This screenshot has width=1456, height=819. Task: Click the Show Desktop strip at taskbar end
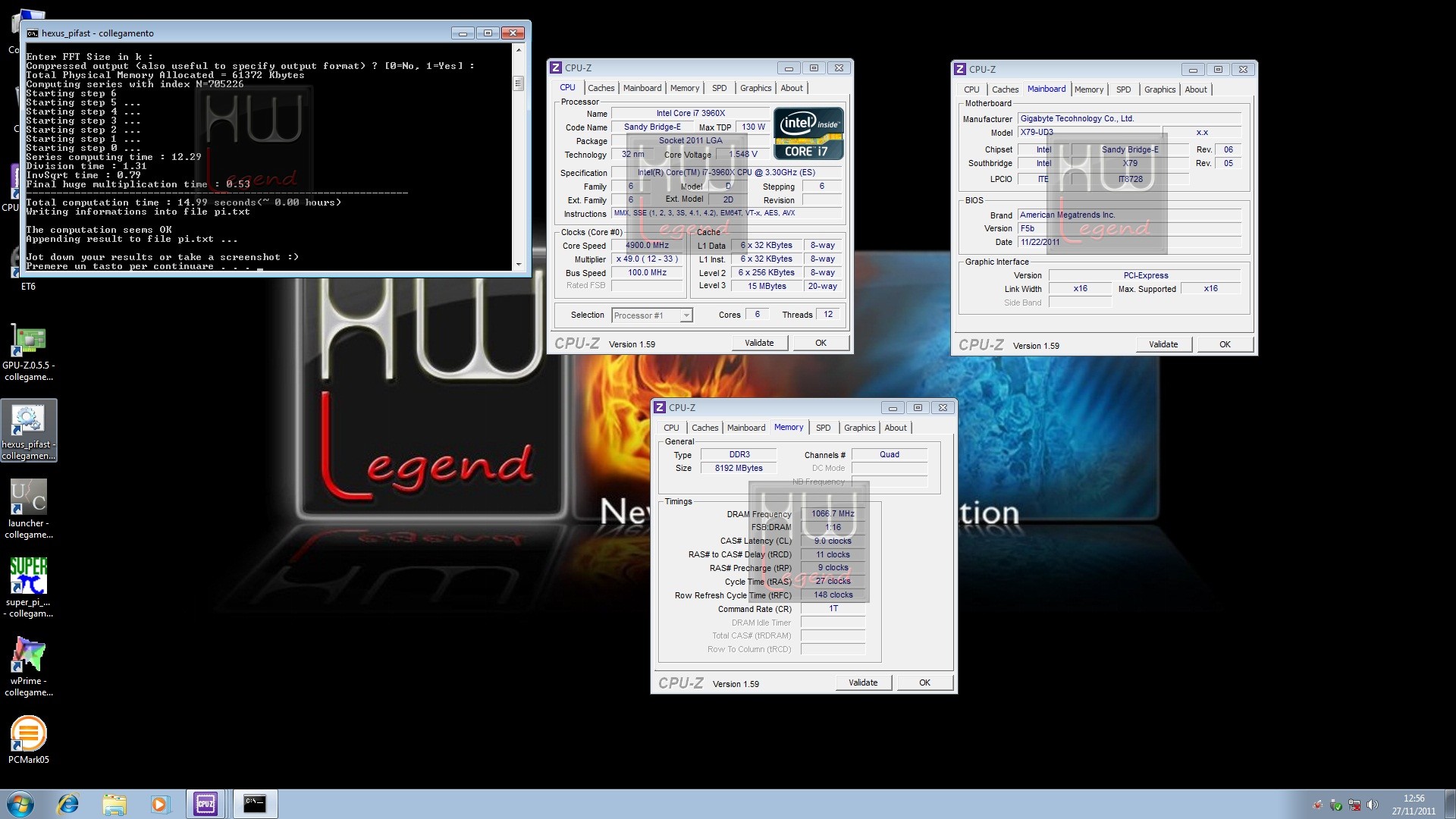coord(1450,805)
